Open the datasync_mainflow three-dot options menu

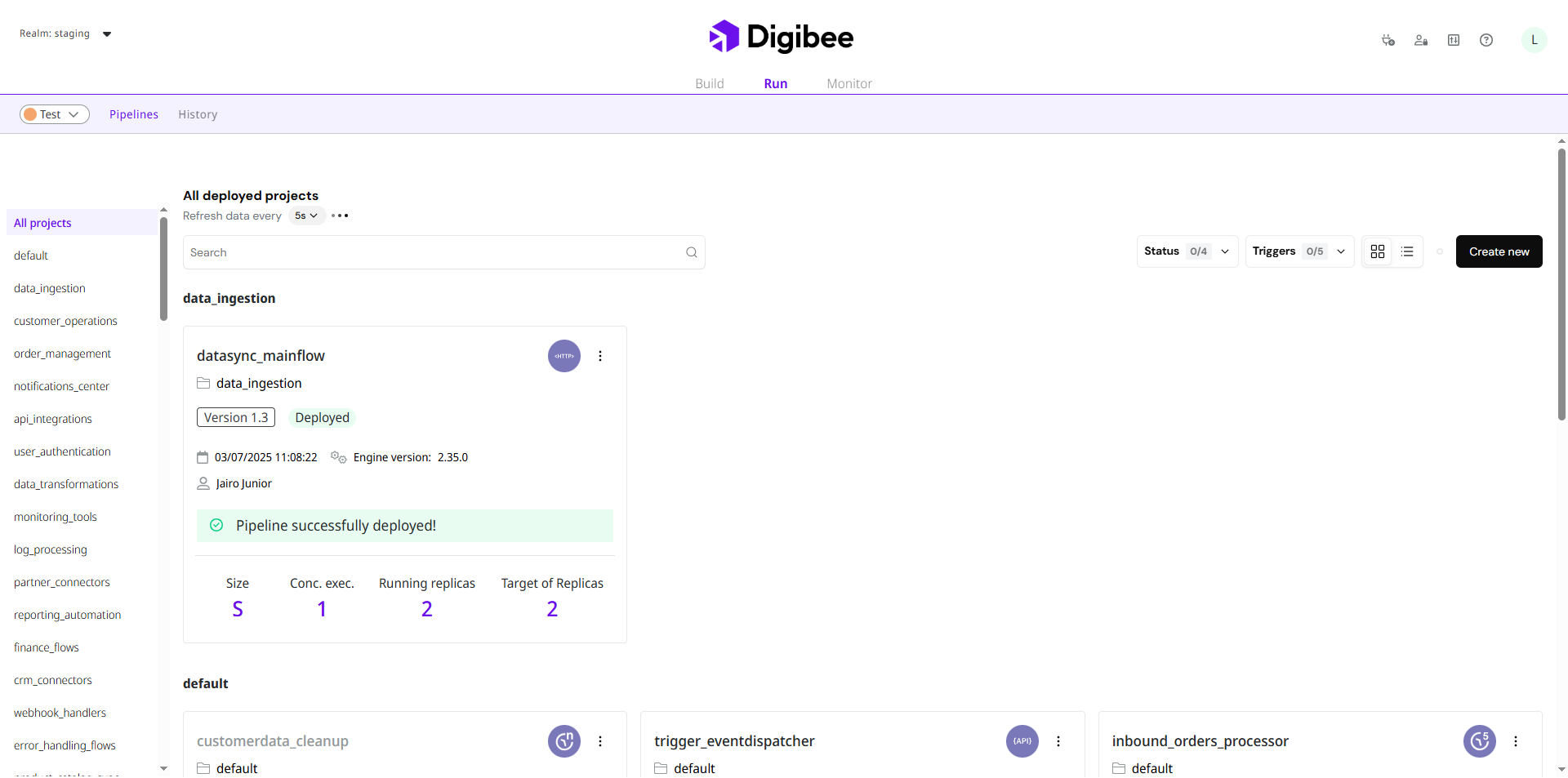point(600,356)
